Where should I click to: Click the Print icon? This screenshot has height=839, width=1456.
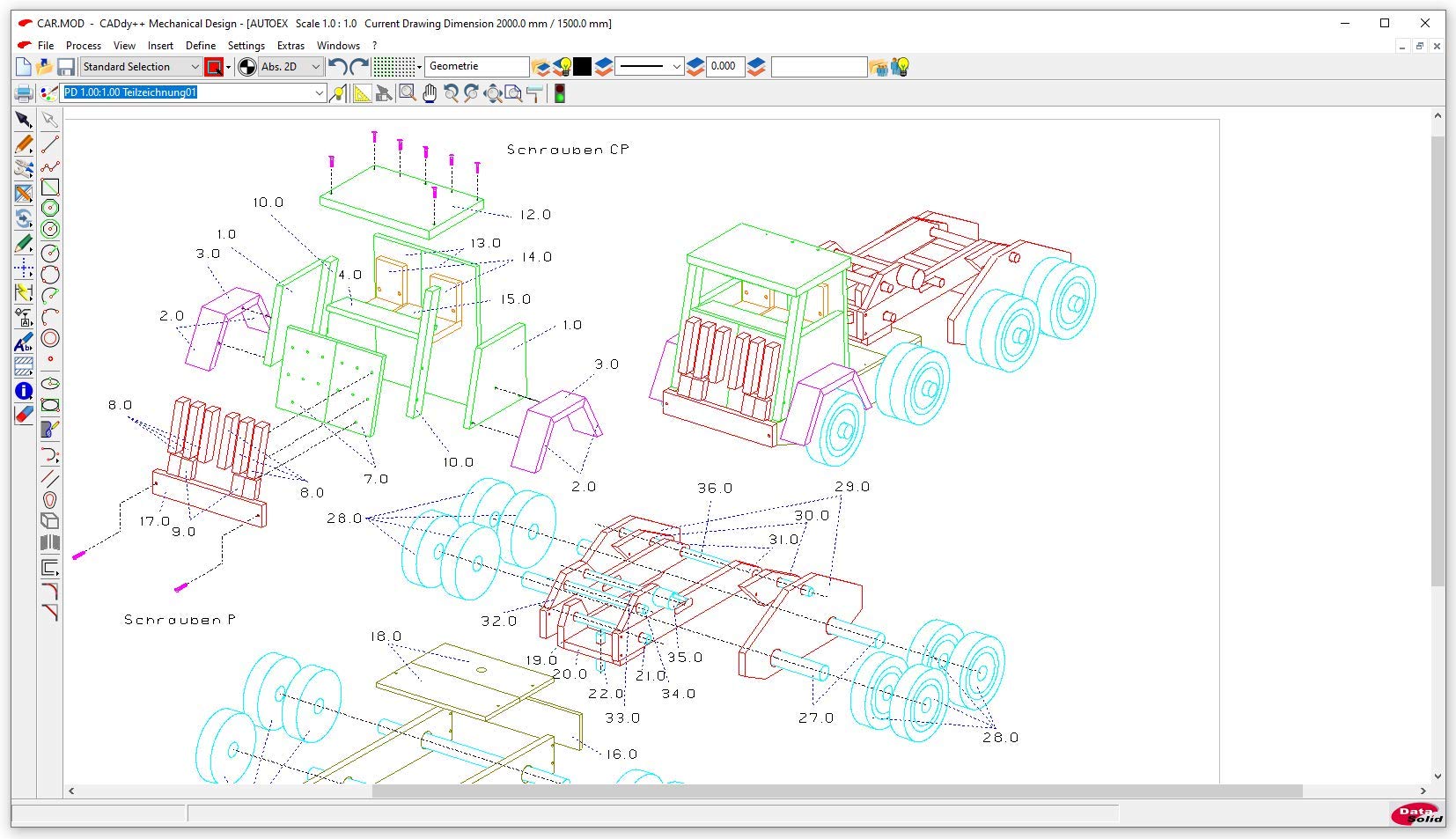24,93
